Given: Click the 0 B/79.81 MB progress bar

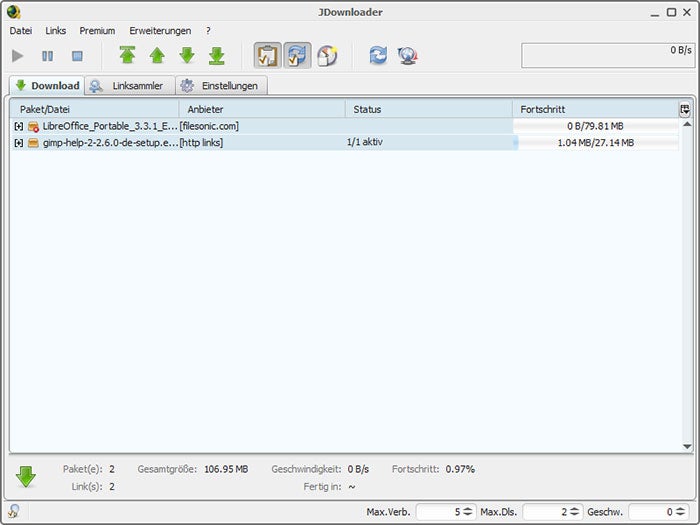Looking at the screenshot, I should coord(596,126).
